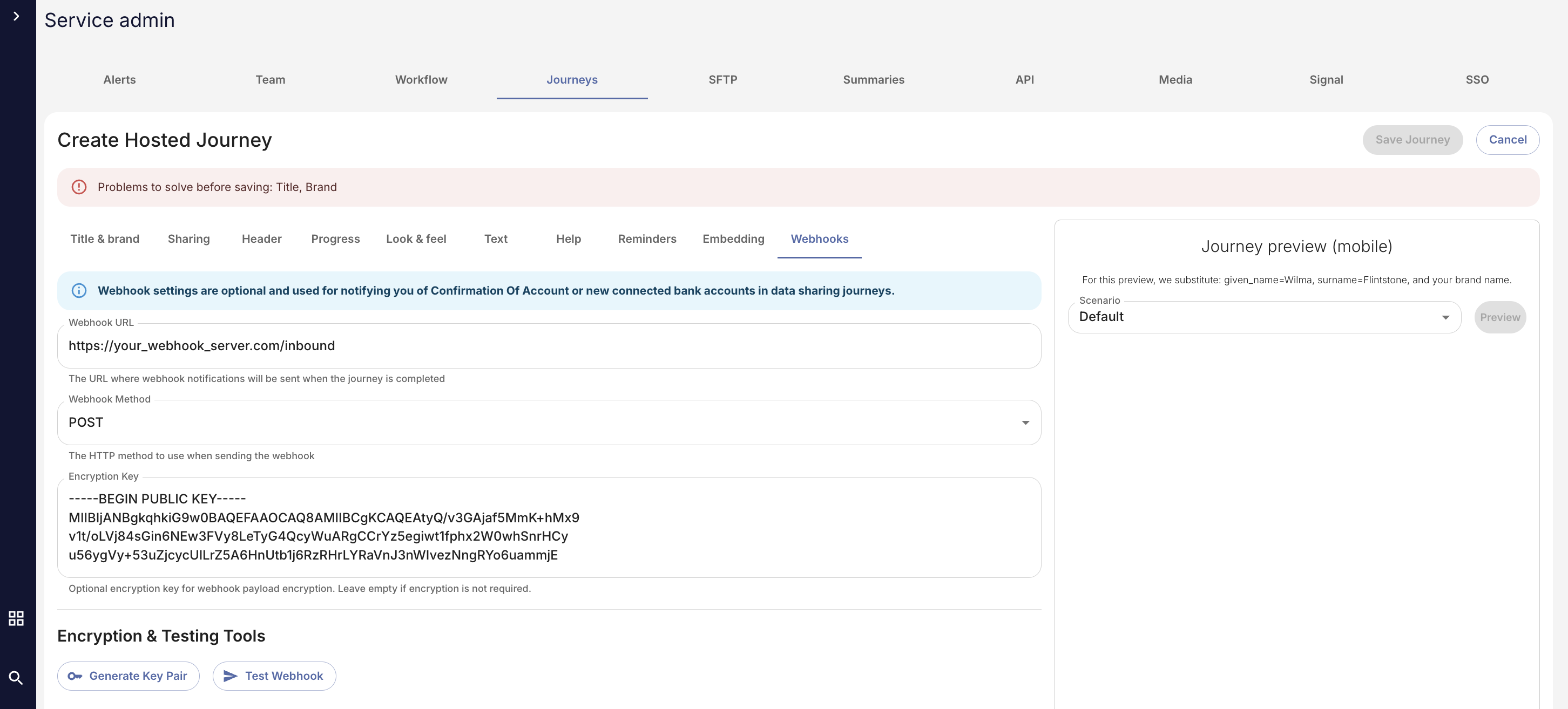Open the Look & feel tab
This screenshot has width=1568, height=709.
click(x=416, y=239)
